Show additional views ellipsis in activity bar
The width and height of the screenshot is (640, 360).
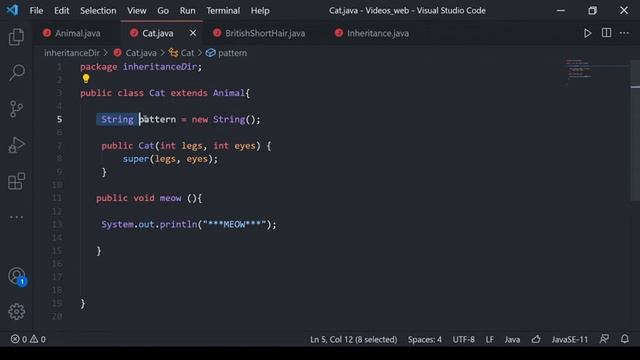16,217
